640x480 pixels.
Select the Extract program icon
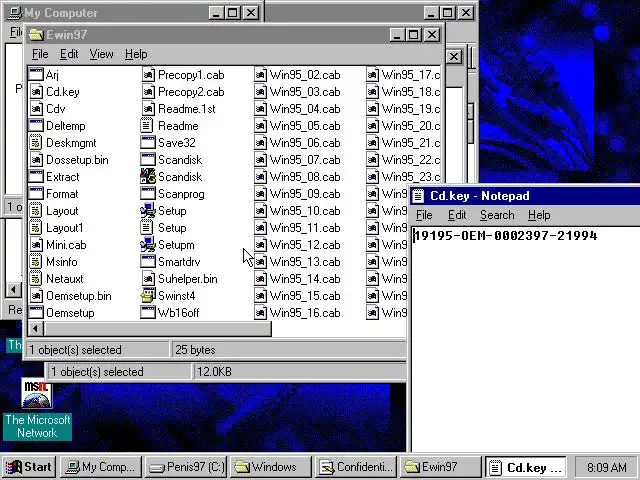tap(36, 177)
